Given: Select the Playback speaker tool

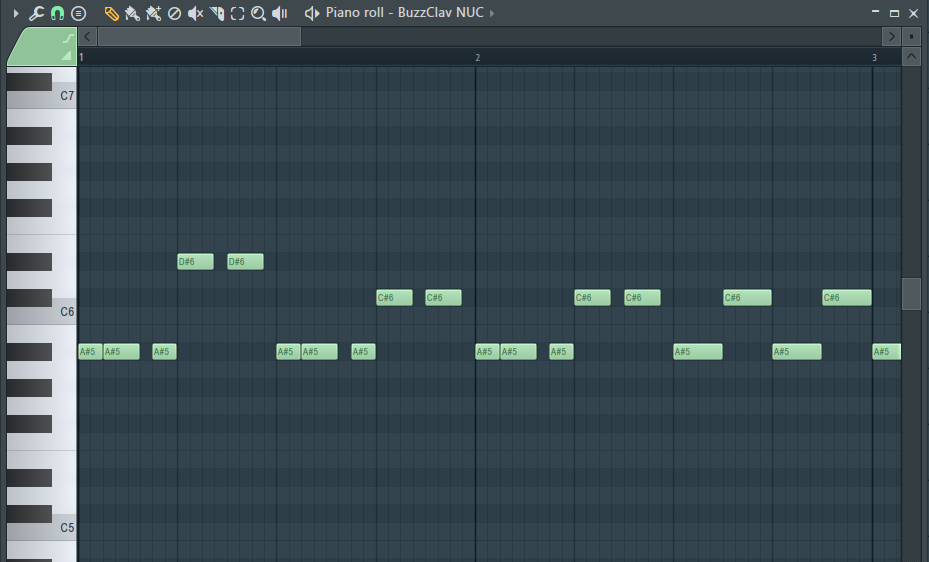Looking at the screenshot, I should 280,13.
